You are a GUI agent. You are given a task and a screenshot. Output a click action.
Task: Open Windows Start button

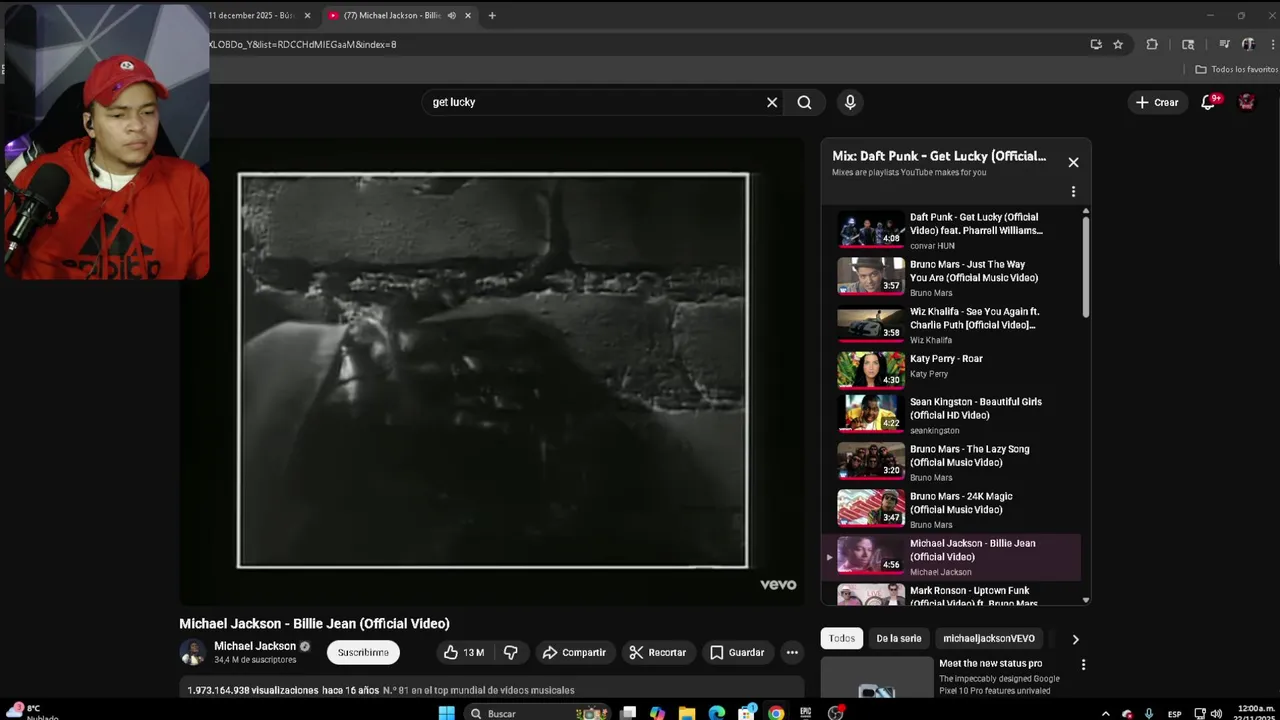click(x=447, y=713)
